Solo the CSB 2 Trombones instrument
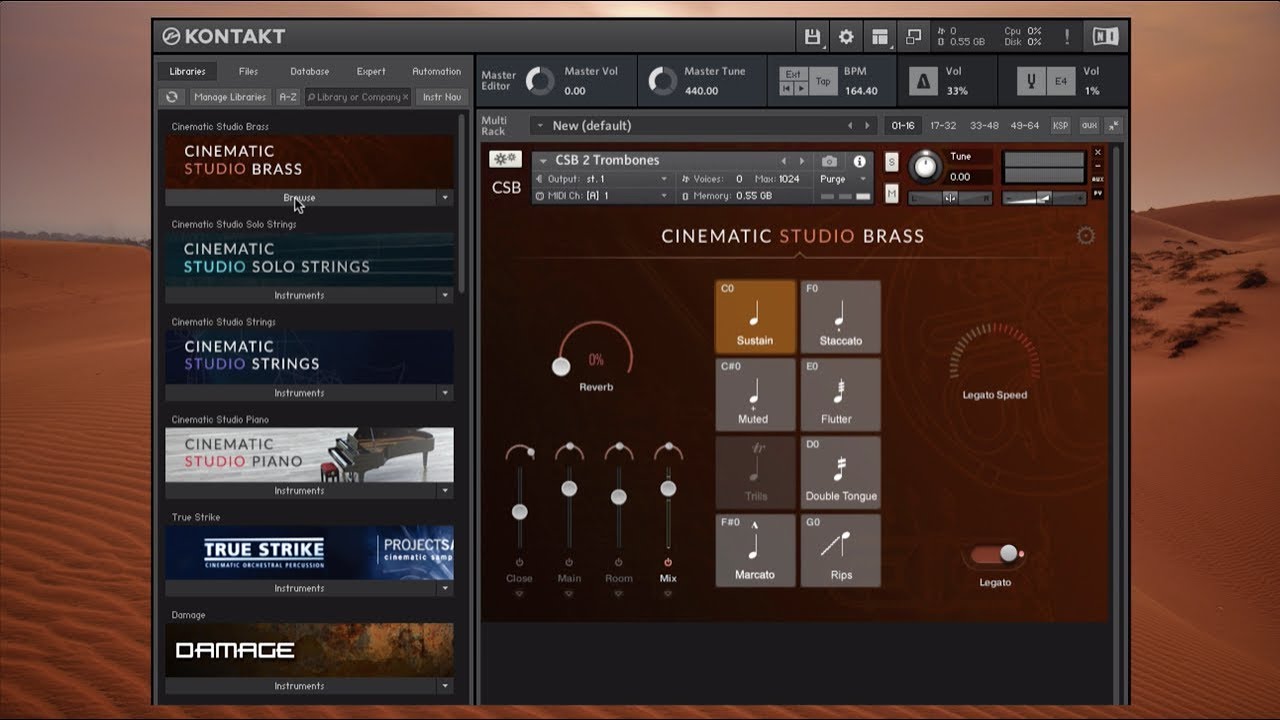Image resolution: width=1280 pixels, height=720 pixels. (892, 162)
